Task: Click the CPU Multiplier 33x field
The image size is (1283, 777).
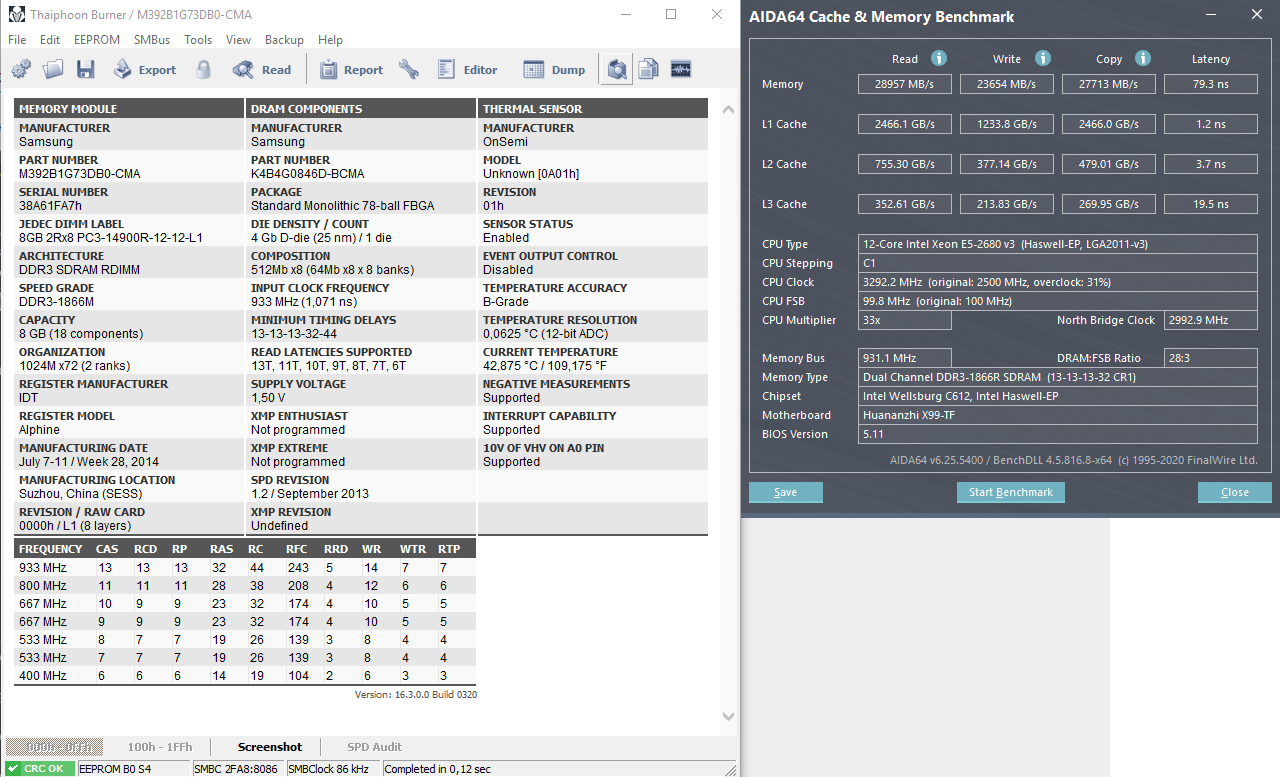Action: [x=905, y=320]
